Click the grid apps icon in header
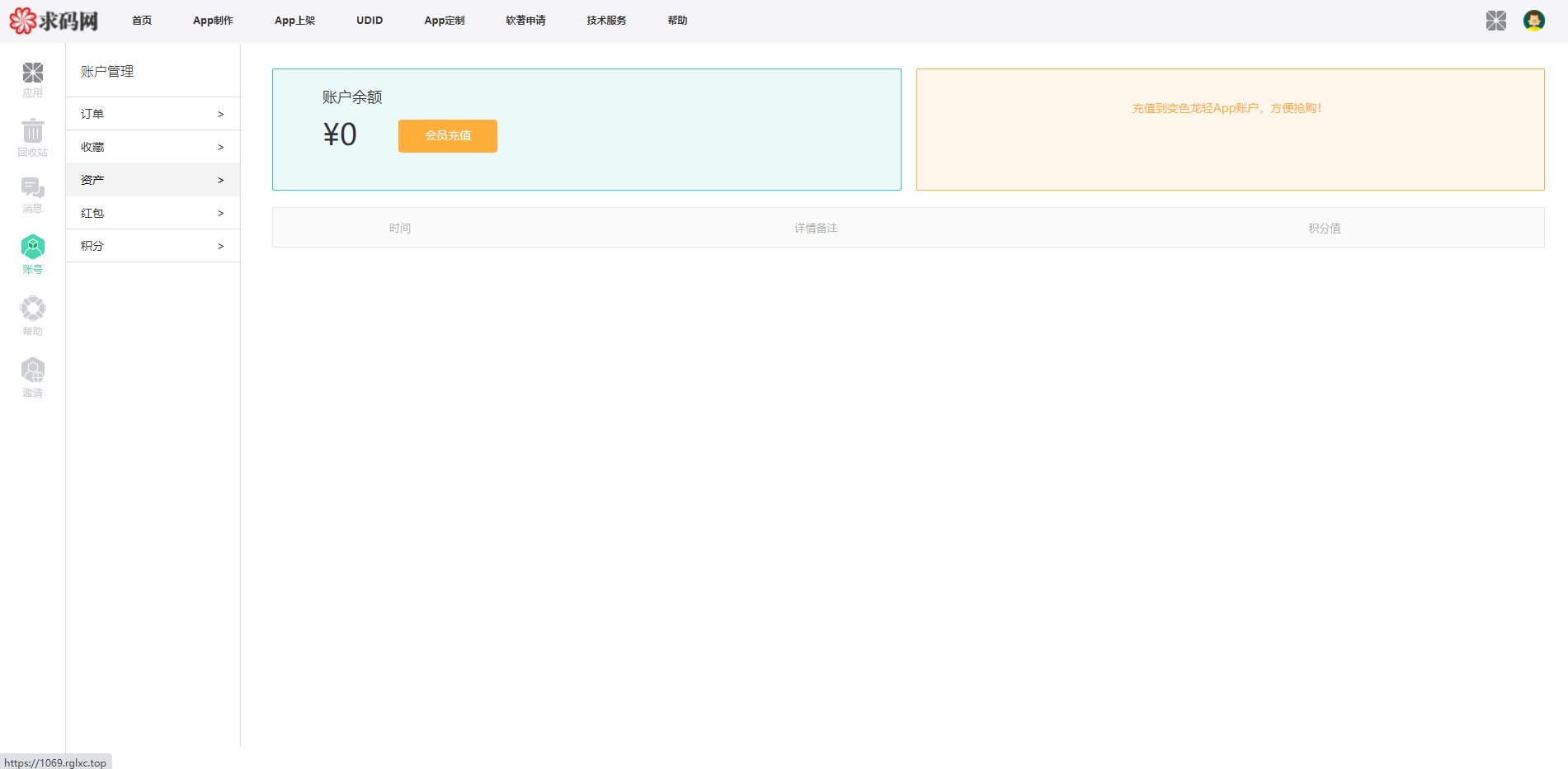1568x769 pixels. [1495, 21]
